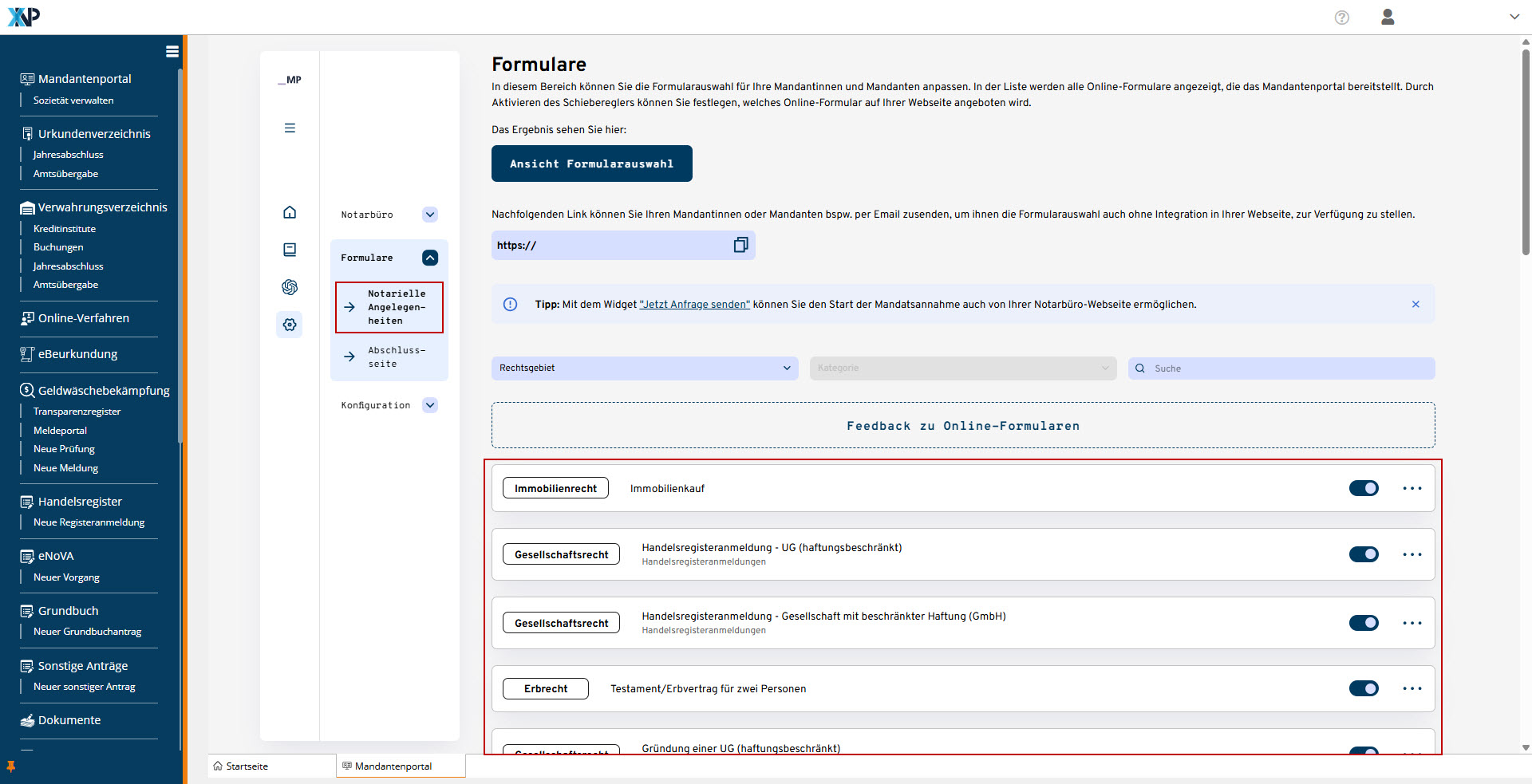Click the eBeurkundung sidebar icon

(27, 354)
